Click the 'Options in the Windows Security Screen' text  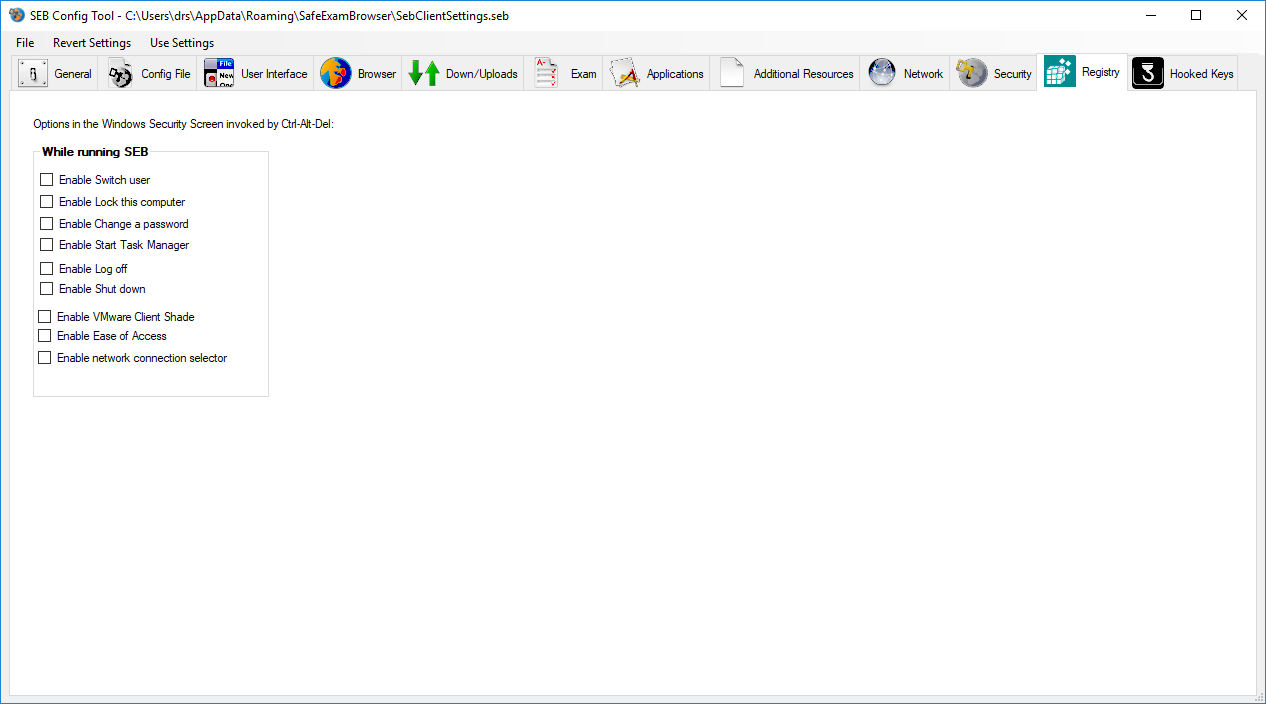(183, 125)
